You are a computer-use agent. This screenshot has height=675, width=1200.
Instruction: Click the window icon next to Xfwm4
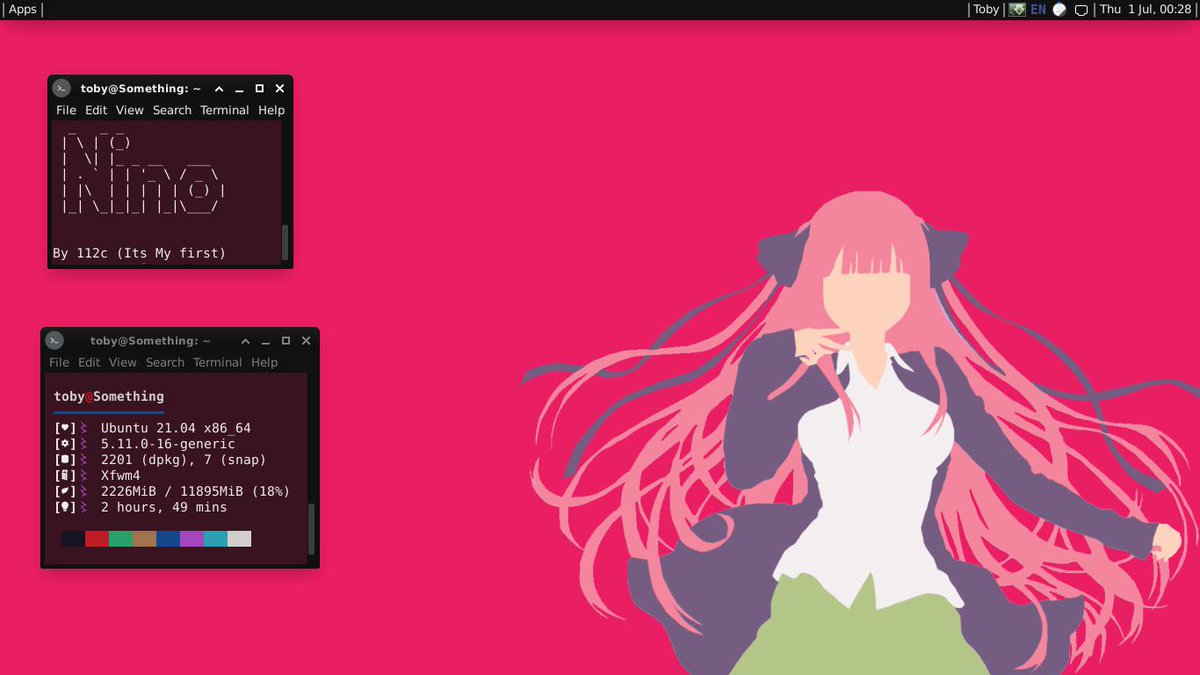[65, 474]
